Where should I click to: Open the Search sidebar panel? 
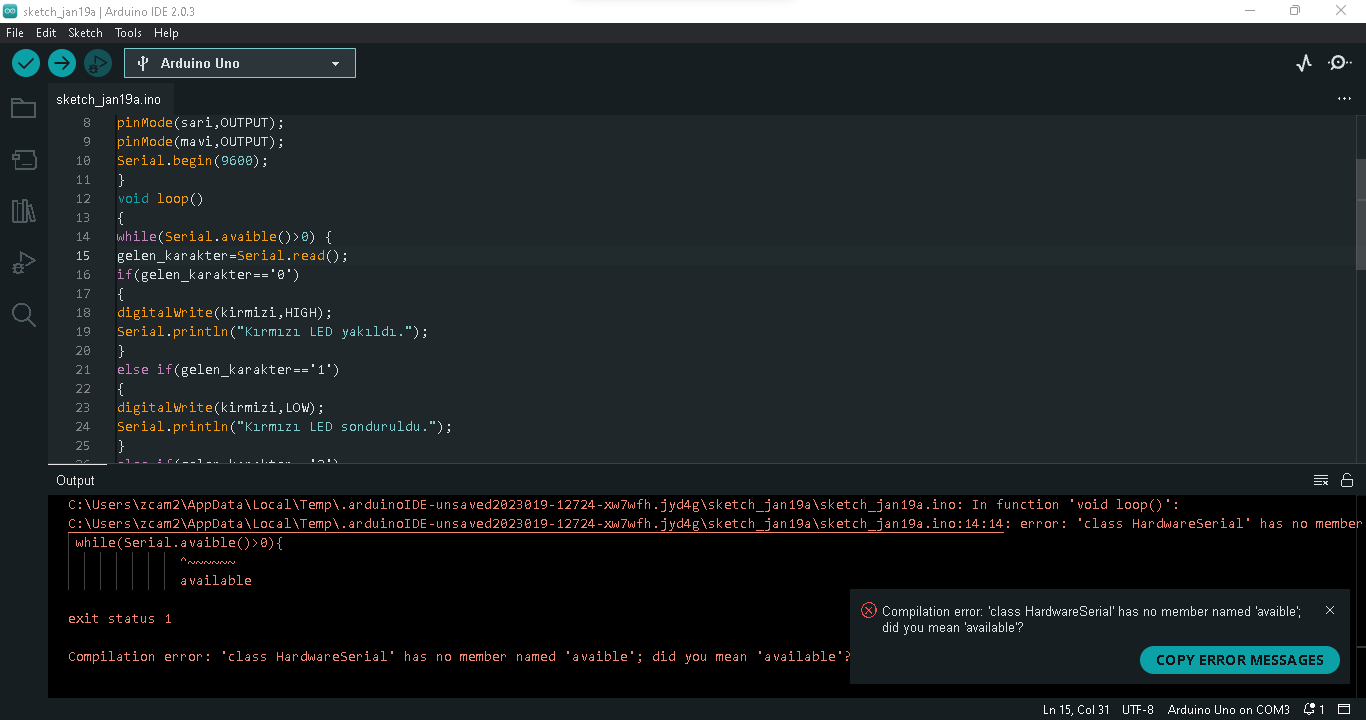[23, 315]
